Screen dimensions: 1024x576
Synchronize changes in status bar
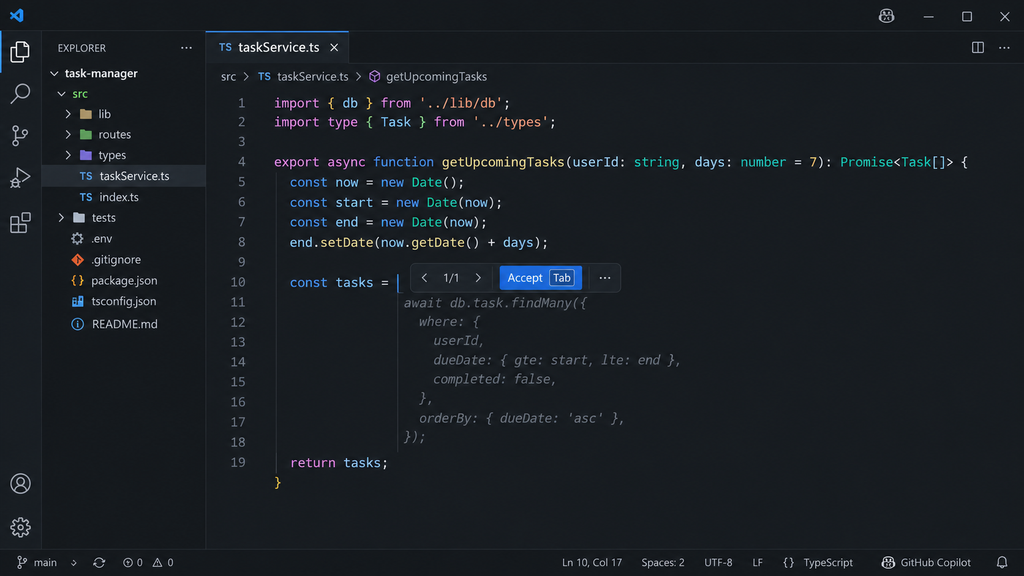[99, 562]
